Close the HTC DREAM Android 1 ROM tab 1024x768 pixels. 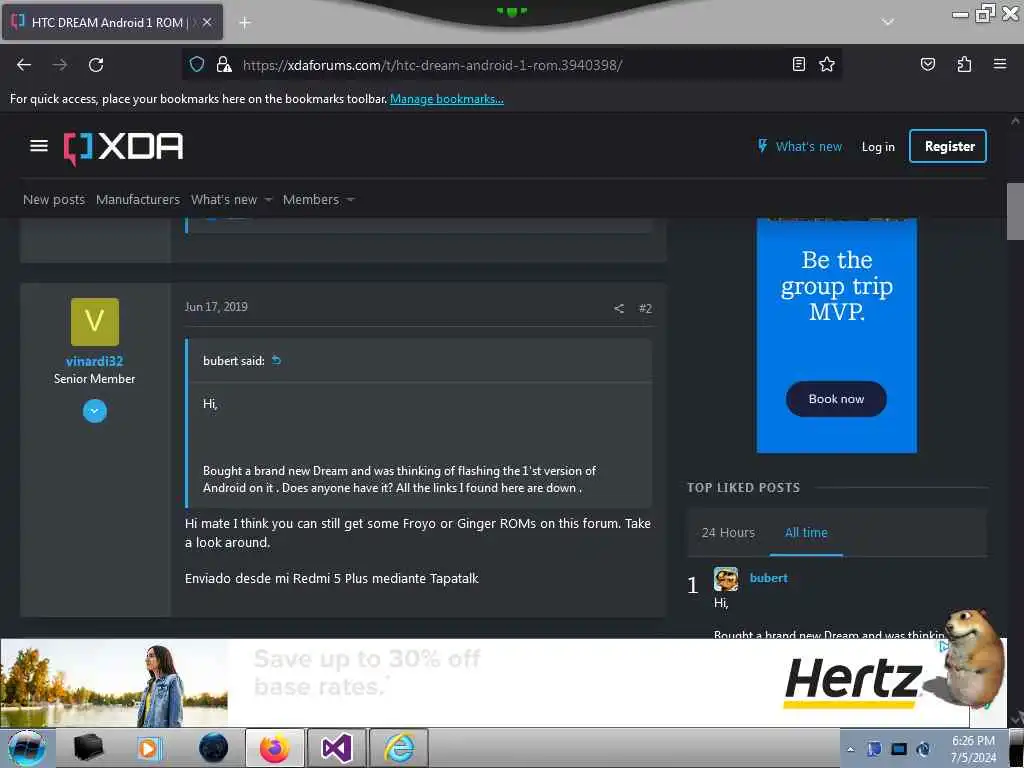click(207, 22)
